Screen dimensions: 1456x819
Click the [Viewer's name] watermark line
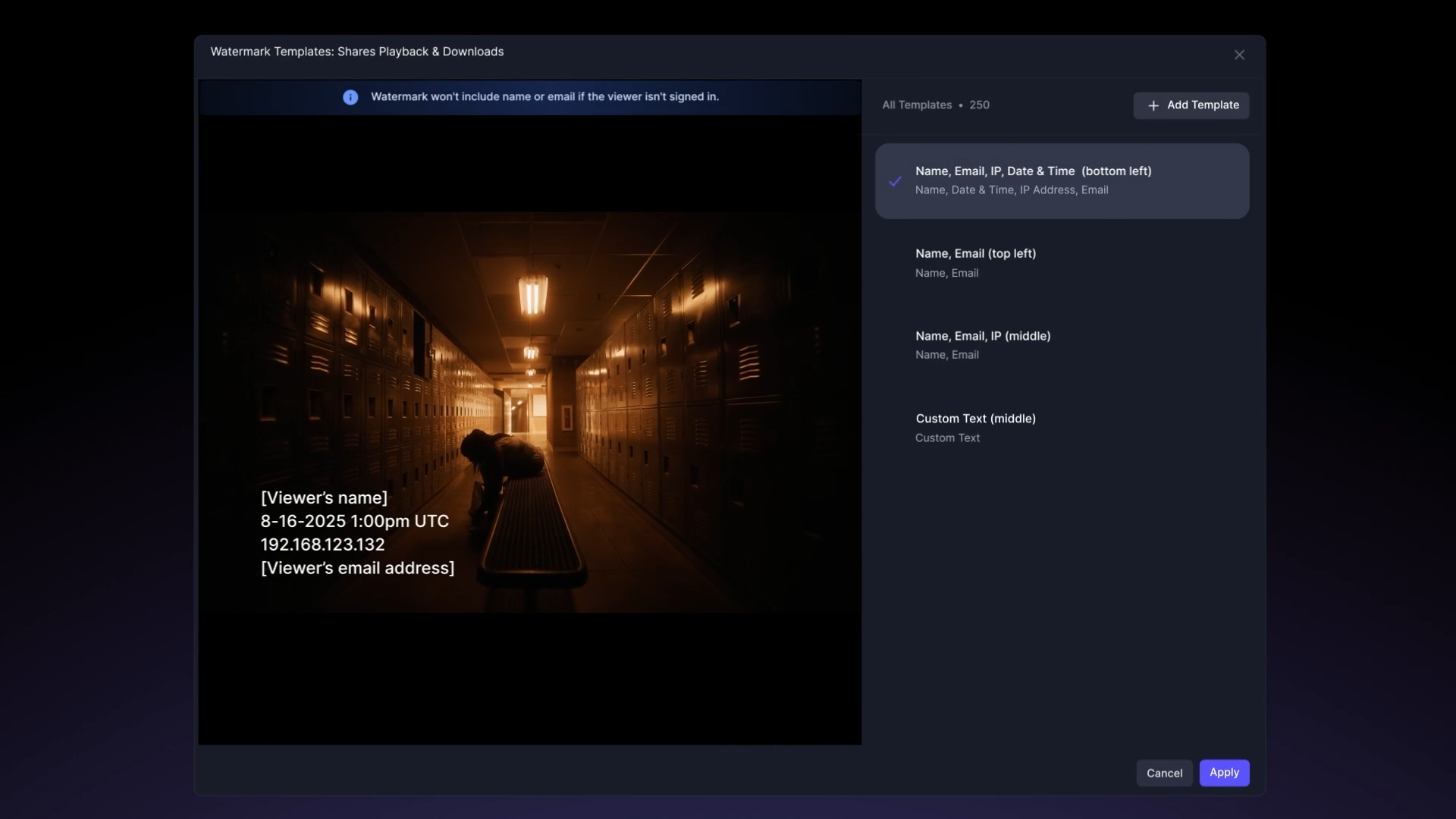tap(324, 498)
